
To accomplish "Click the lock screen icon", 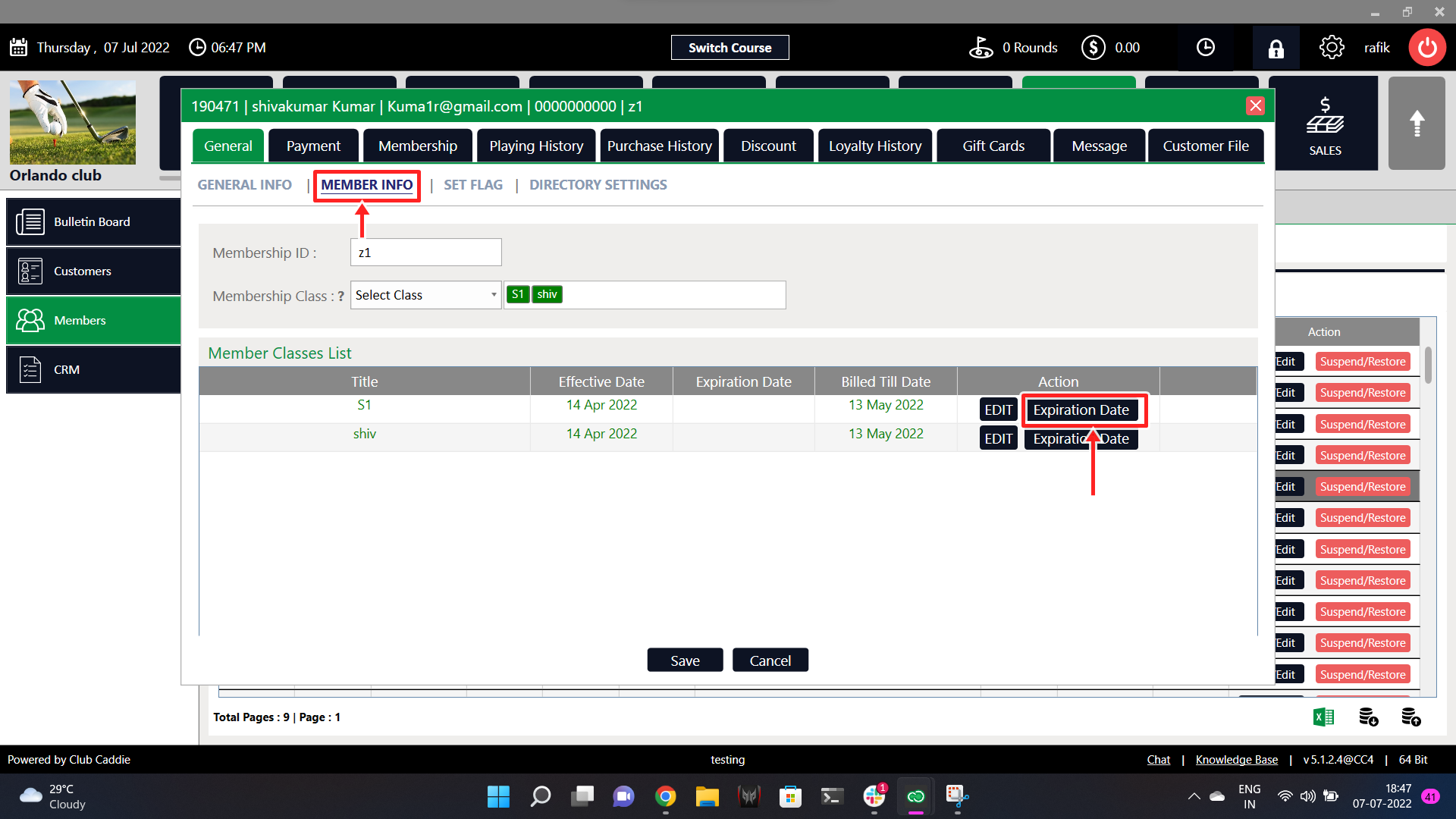I will 1276,49.
